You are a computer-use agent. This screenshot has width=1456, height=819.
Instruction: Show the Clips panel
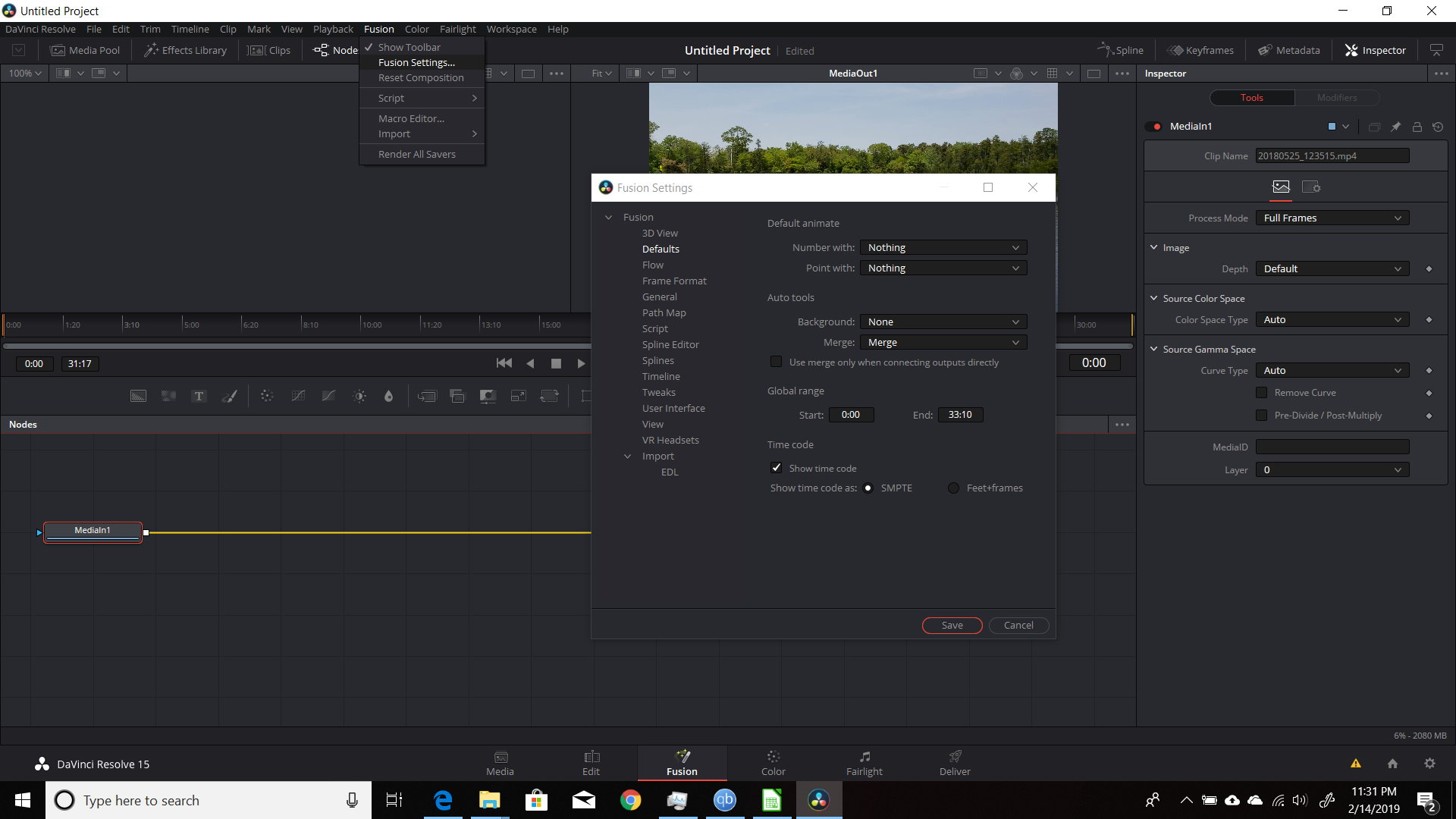click(270, 50)
